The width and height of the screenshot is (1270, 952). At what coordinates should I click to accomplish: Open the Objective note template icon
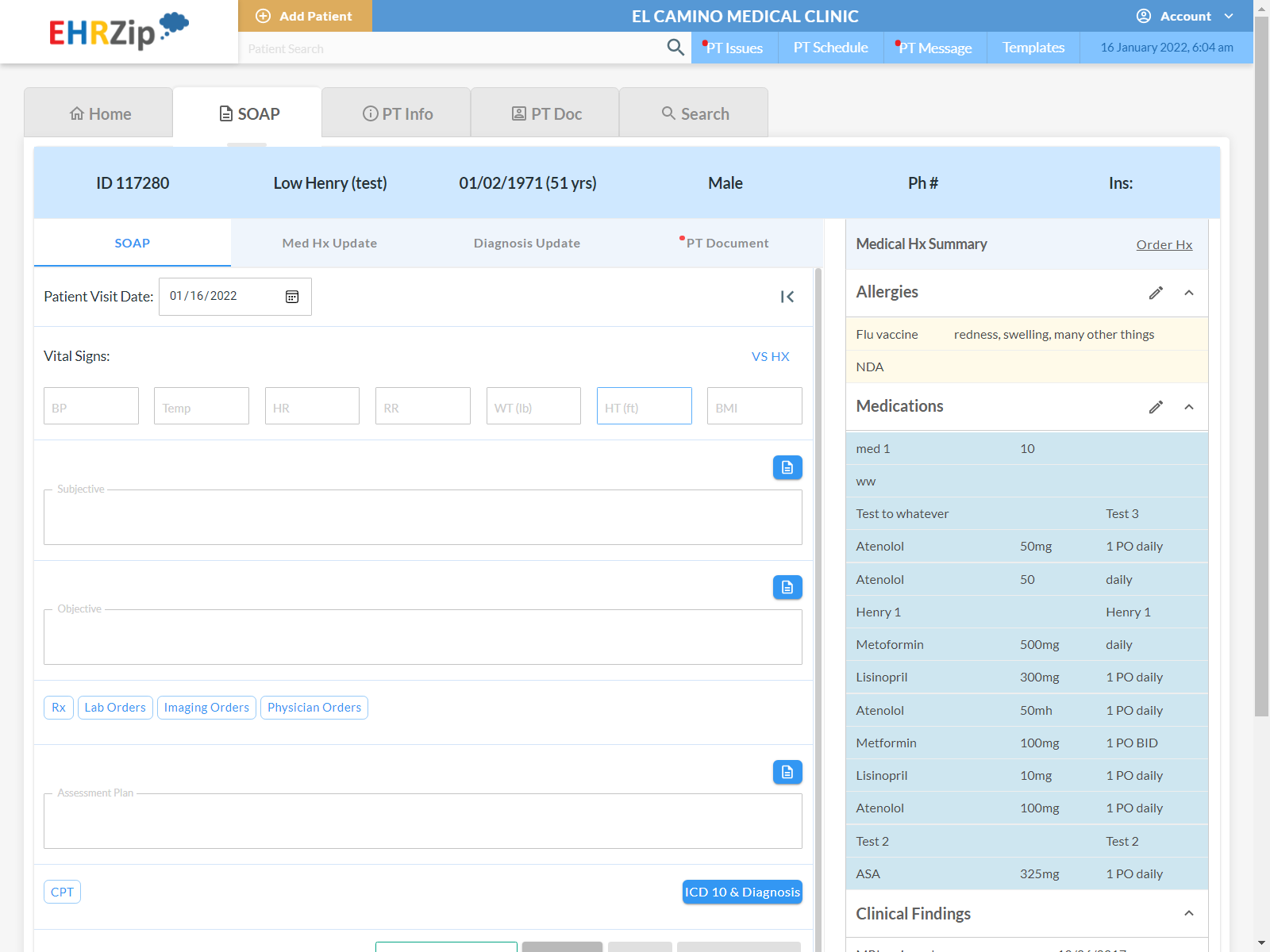787,587
